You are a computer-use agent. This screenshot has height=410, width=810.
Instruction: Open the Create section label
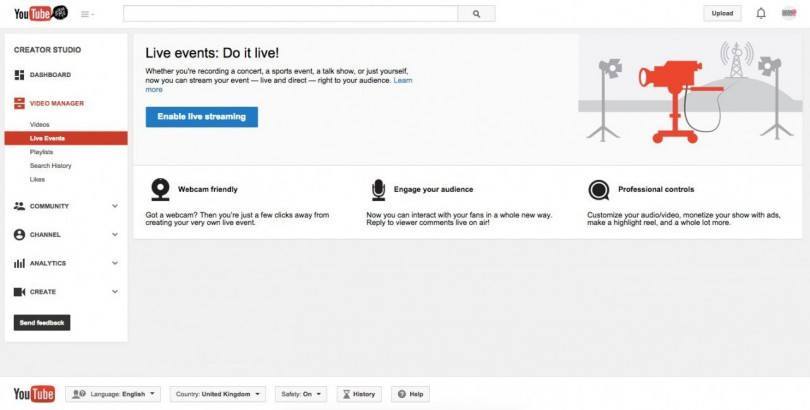click(x=43, y=292)
